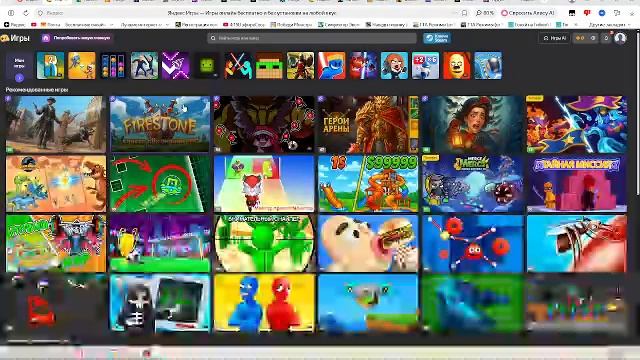Open the blue and red stickmen tile
The height and width of the screenshot is (360, 640).
[x=264, y=303]
